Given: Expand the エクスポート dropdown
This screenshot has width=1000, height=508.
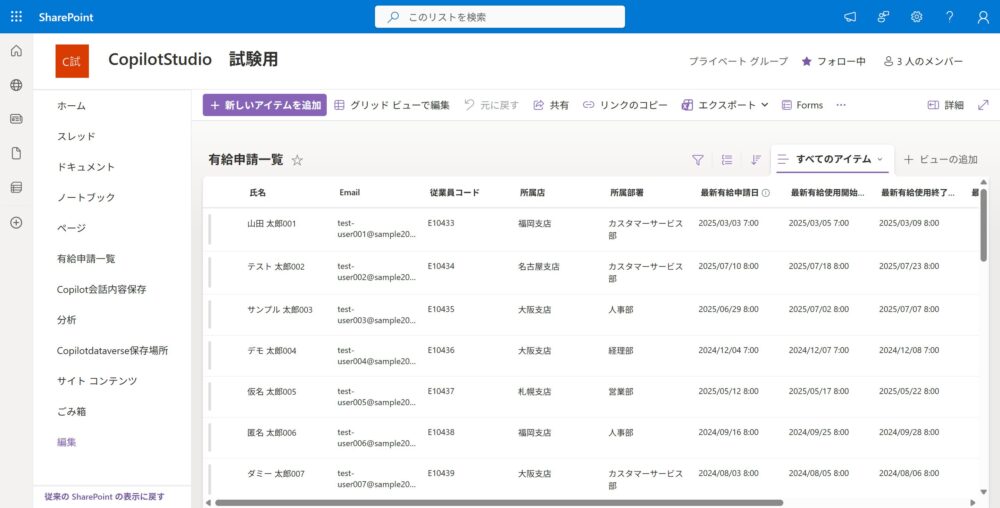Looking at the screenshot, I should coord(725,105).
